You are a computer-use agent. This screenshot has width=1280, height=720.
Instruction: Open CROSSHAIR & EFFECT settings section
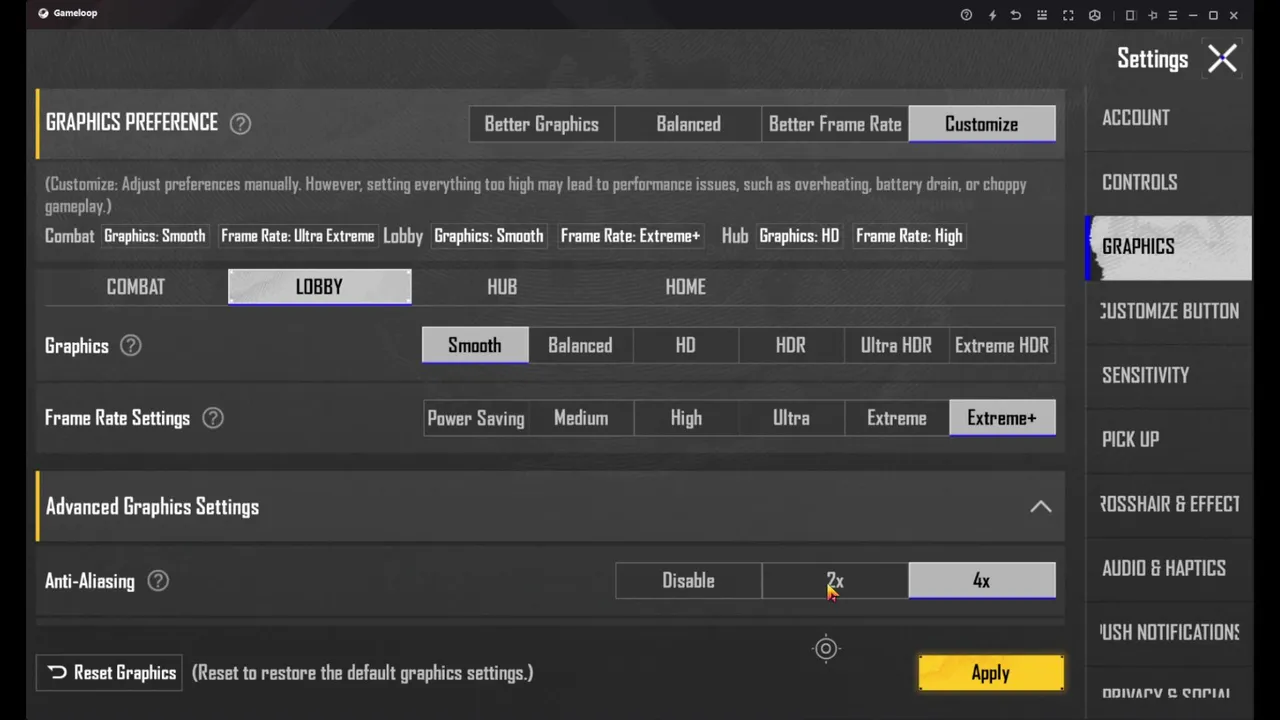(1168, 504)
